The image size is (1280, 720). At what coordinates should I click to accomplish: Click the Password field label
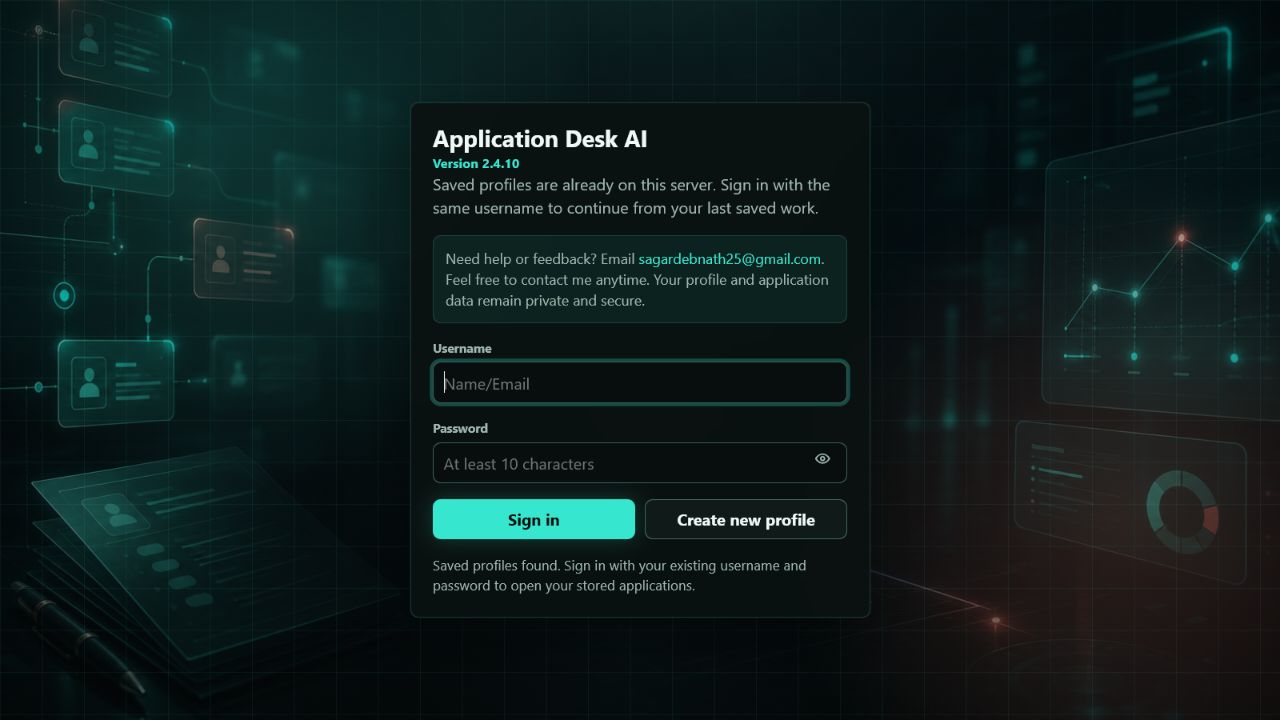tap(460, 428)
